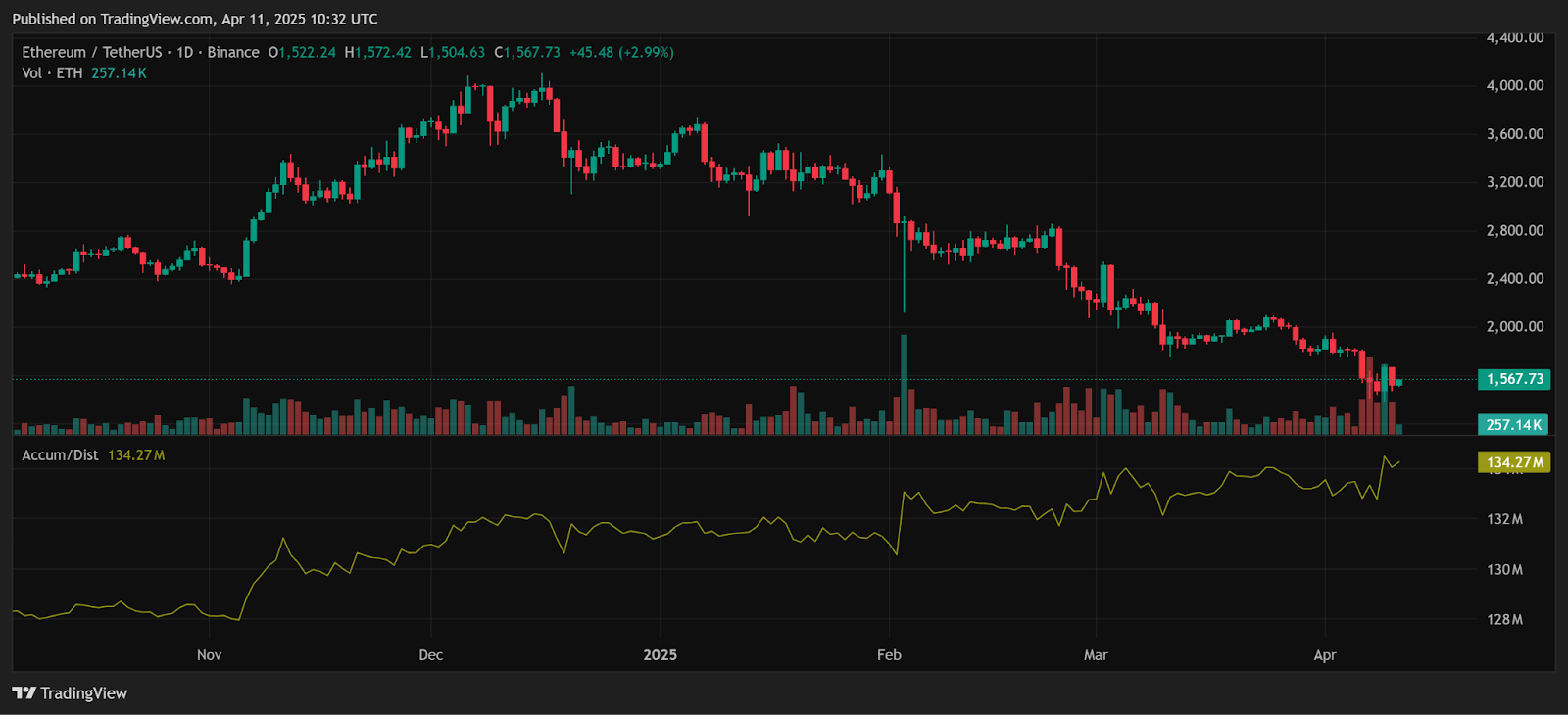Click the Feb label on the time axis
The image size is (1568, 715).
coord(889,655)
